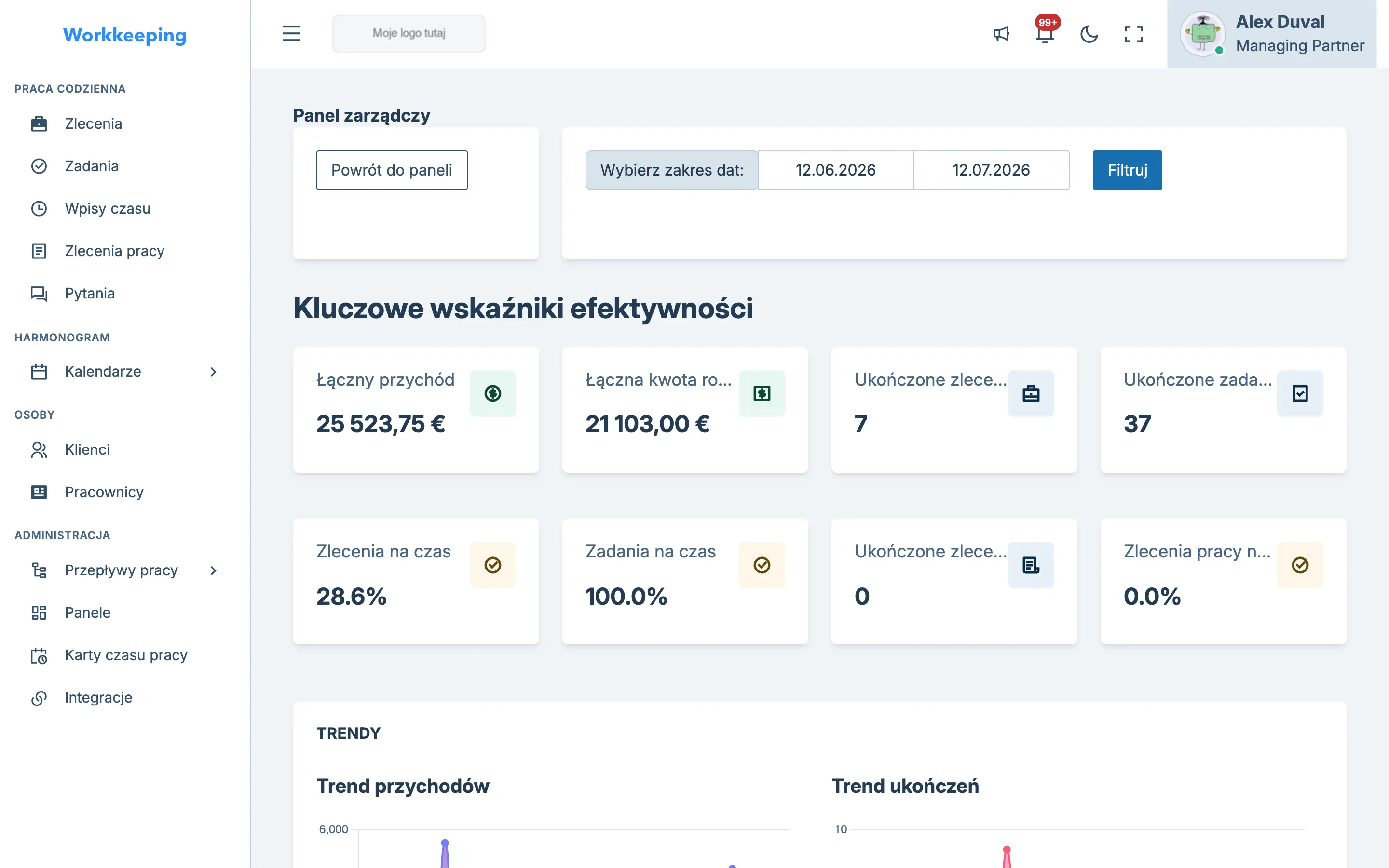Edit end date 12.07.2026 field
This screenshot has width=1389, height=868.
(991, 170)
